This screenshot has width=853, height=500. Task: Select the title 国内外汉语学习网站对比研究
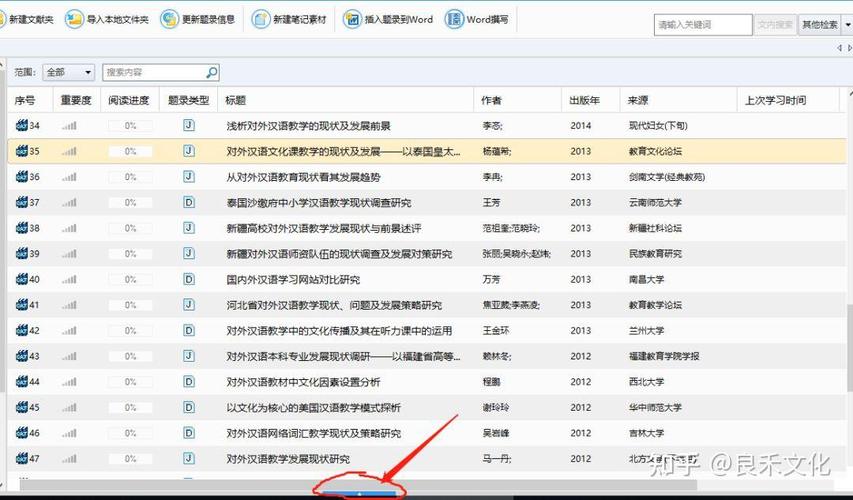(293, 279)
